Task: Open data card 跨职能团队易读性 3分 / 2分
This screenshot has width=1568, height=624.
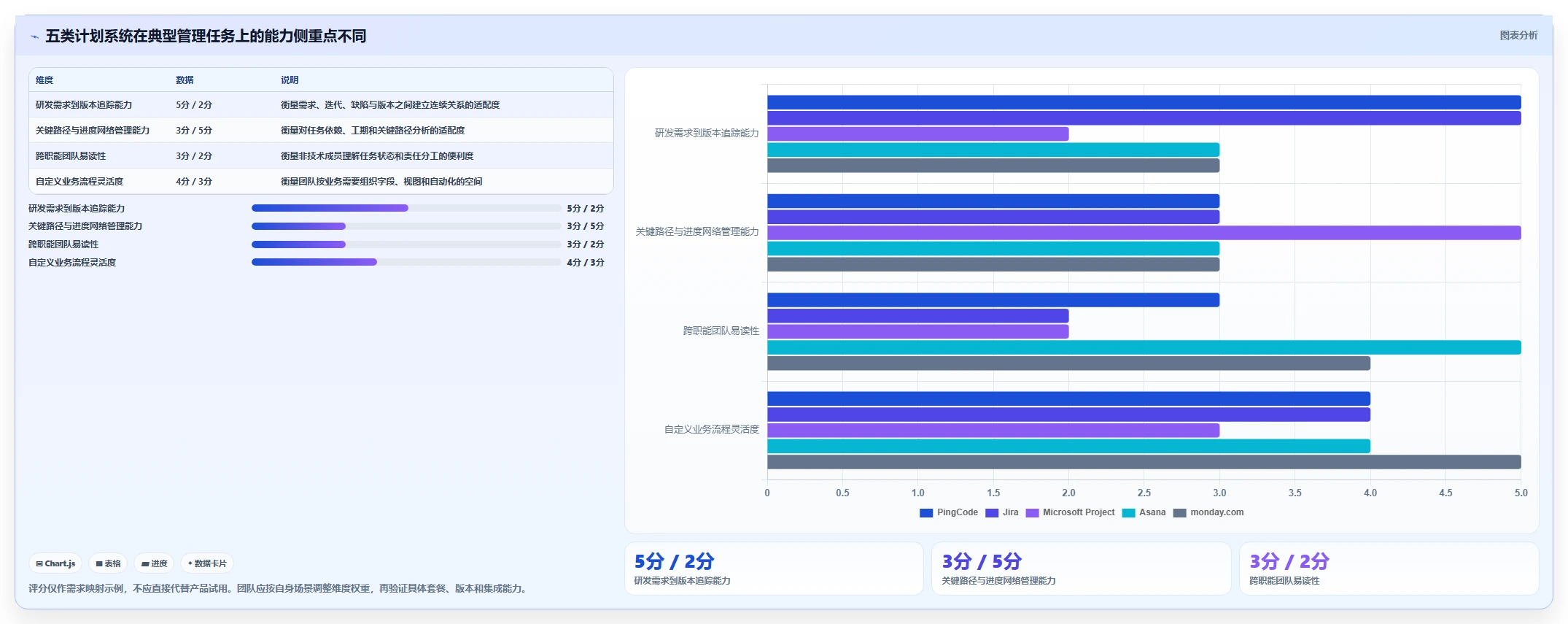Action: 1389,569
